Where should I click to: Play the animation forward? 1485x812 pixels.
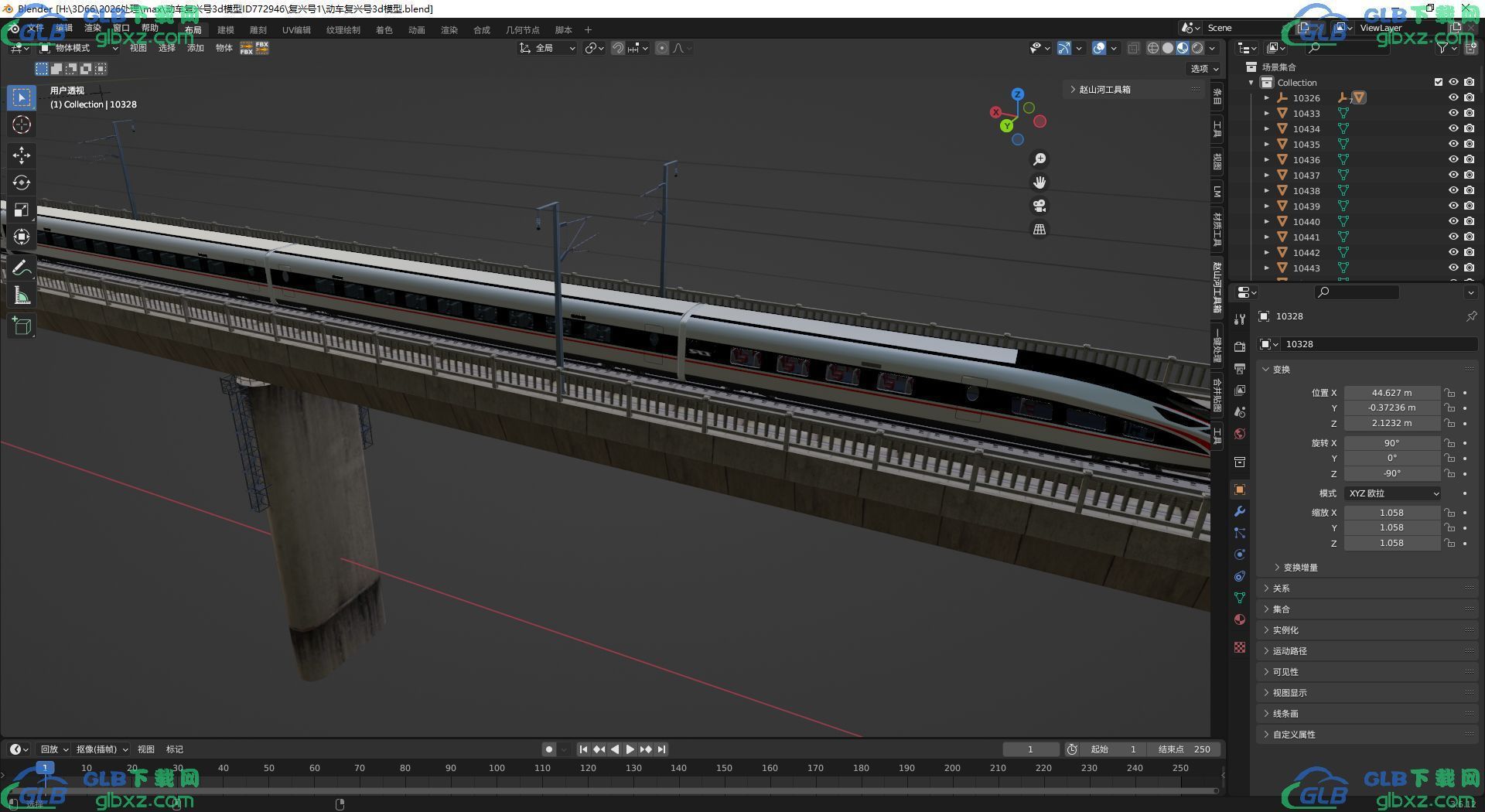click(630, 749)
